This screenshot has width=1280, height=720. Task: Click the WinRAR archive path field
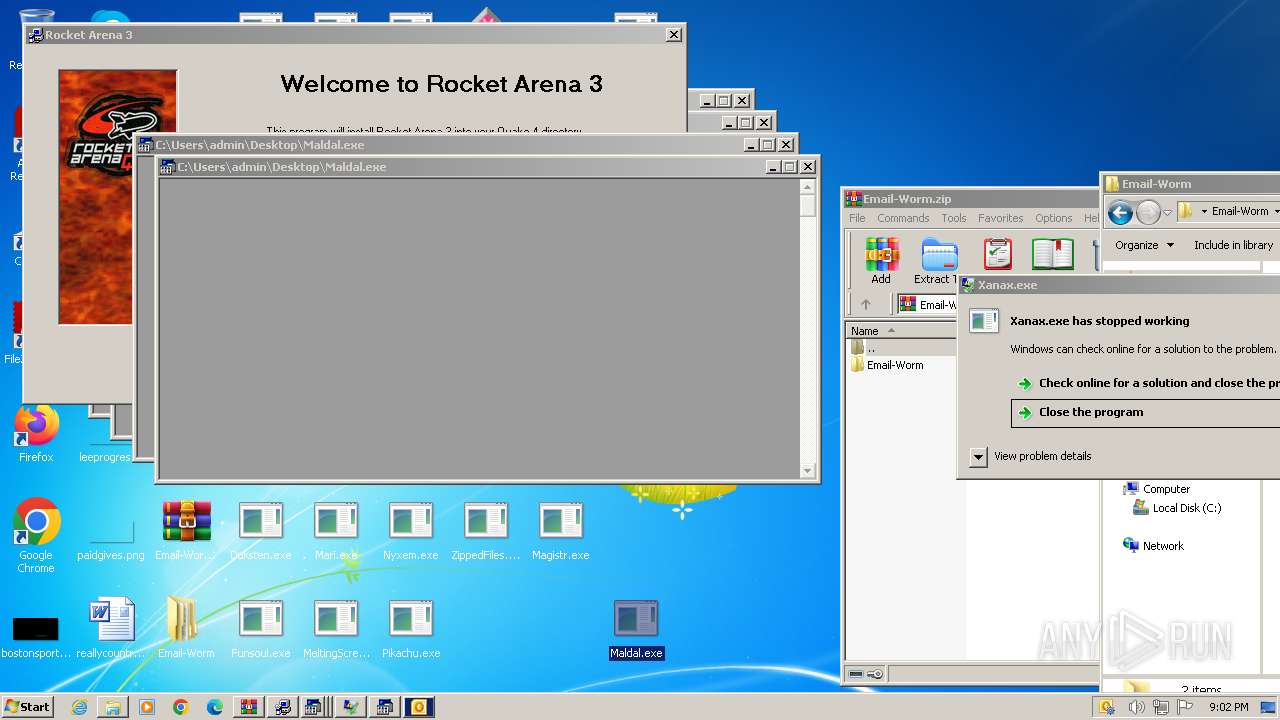pyautogui.click(x=927, y=305)
